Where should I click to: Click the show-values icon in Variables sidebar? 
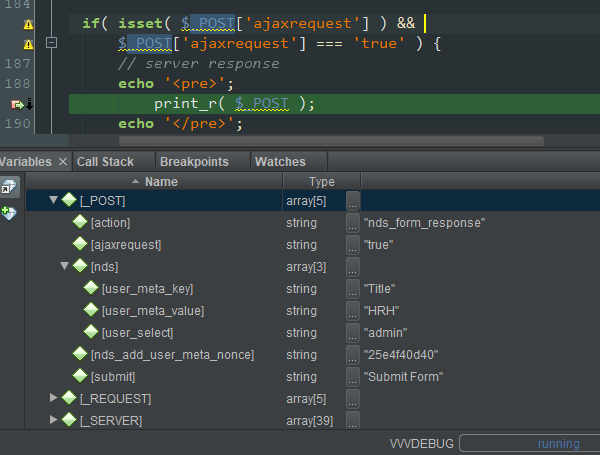click(9, 187)
